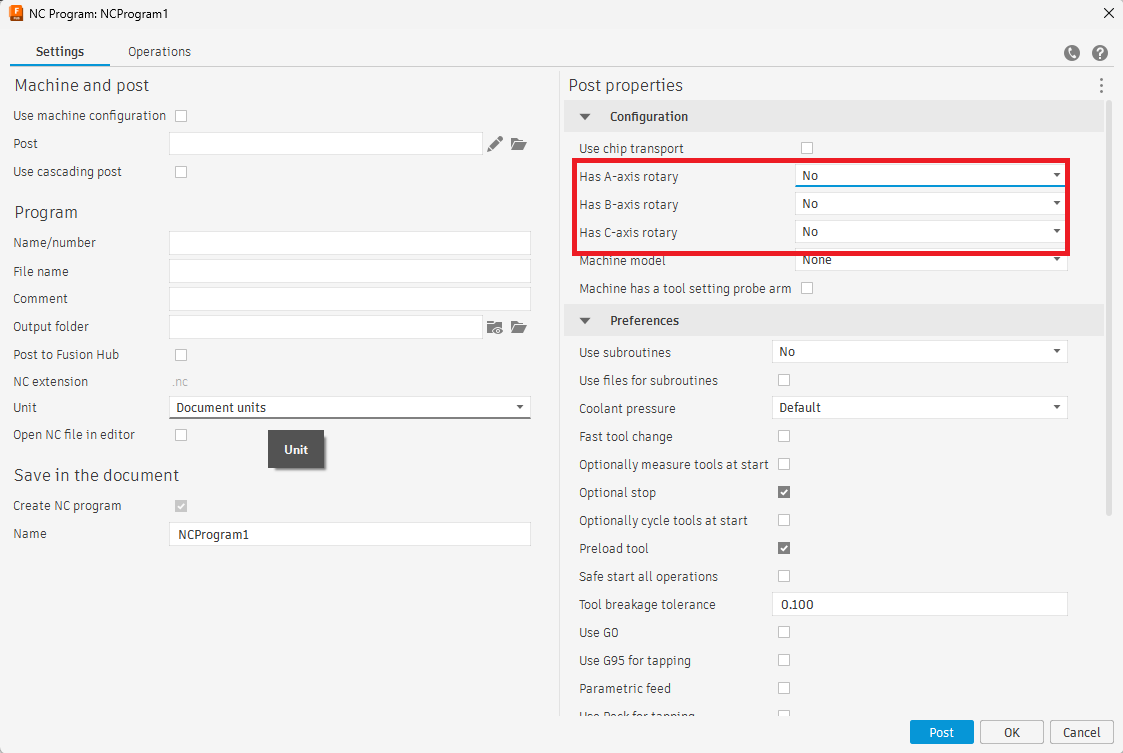Check Open NC file in editor
This screenshot has width=1123, height=753.
coord(181,435)
